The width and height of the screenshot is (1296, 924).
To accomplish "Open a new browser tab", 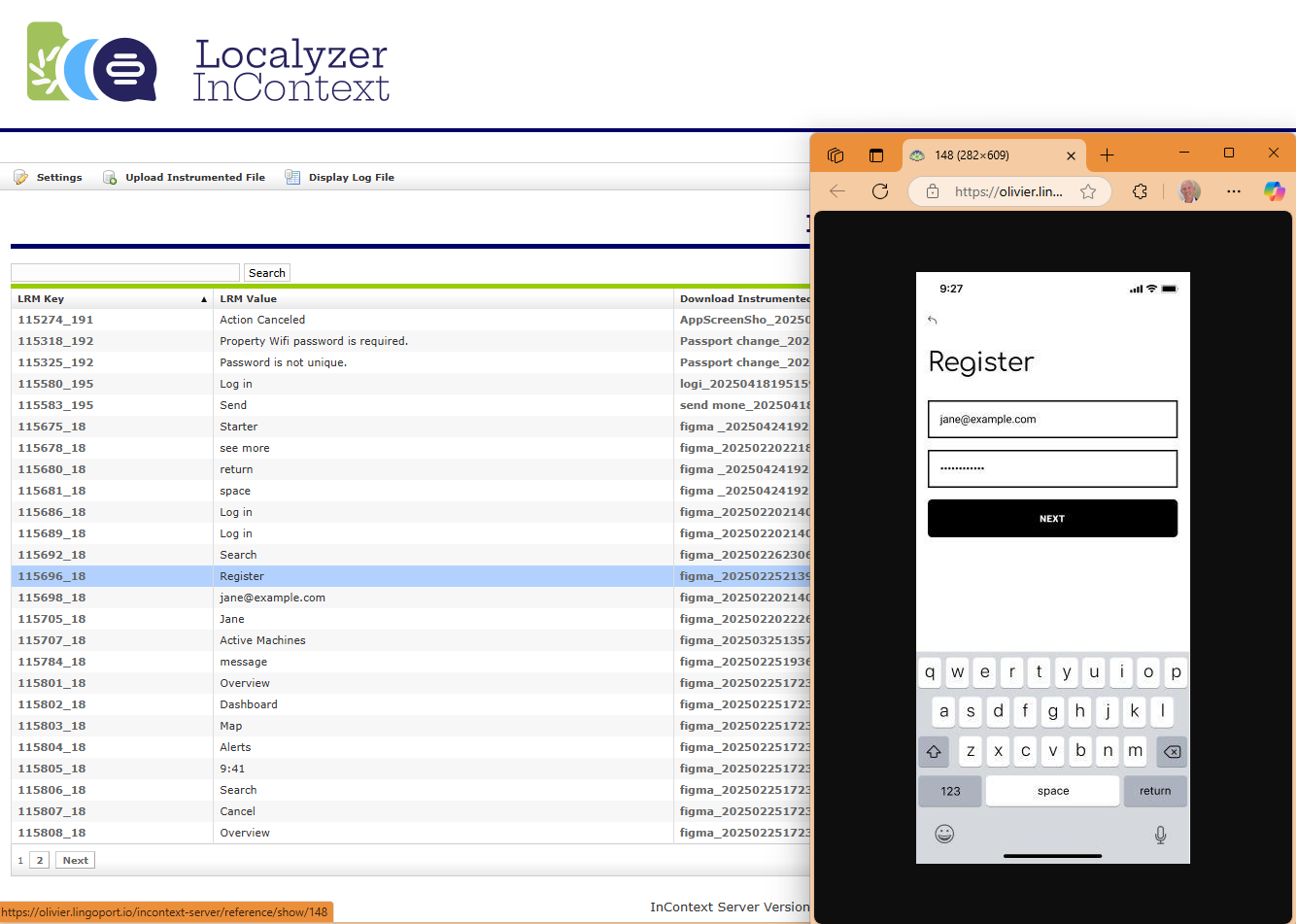I will (1107, 155).
